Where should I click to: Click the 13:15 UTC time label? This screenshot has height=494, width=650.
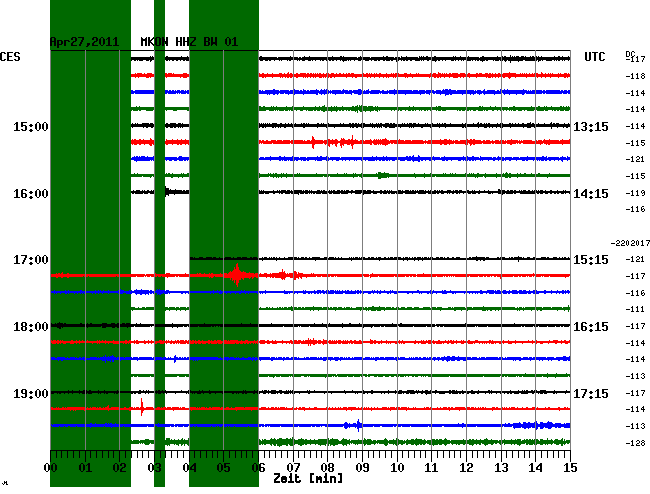click(591, 127)
